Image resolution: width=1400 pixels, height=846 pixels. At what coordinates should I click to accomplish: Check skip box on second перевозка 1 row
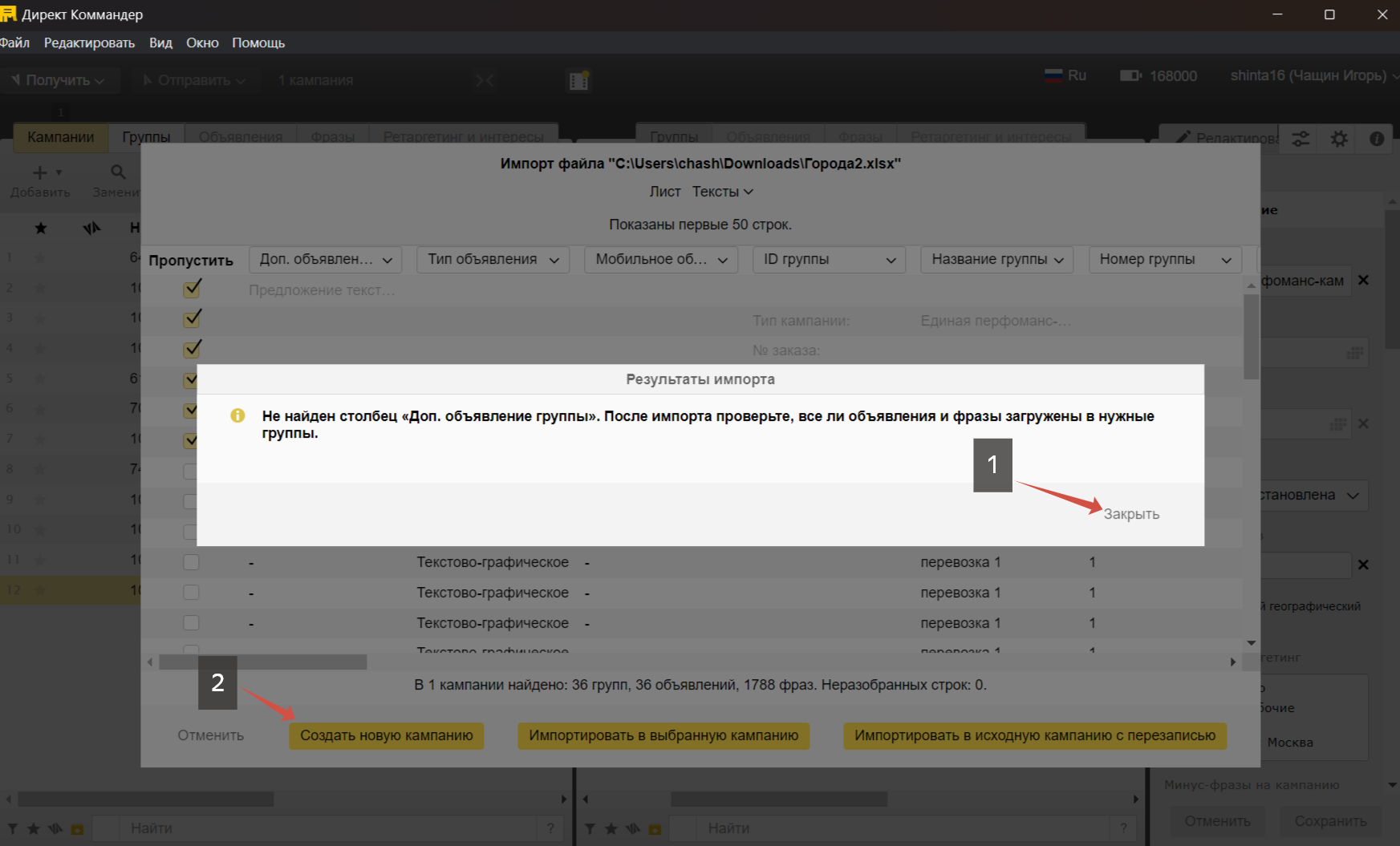tap(191, 593)
